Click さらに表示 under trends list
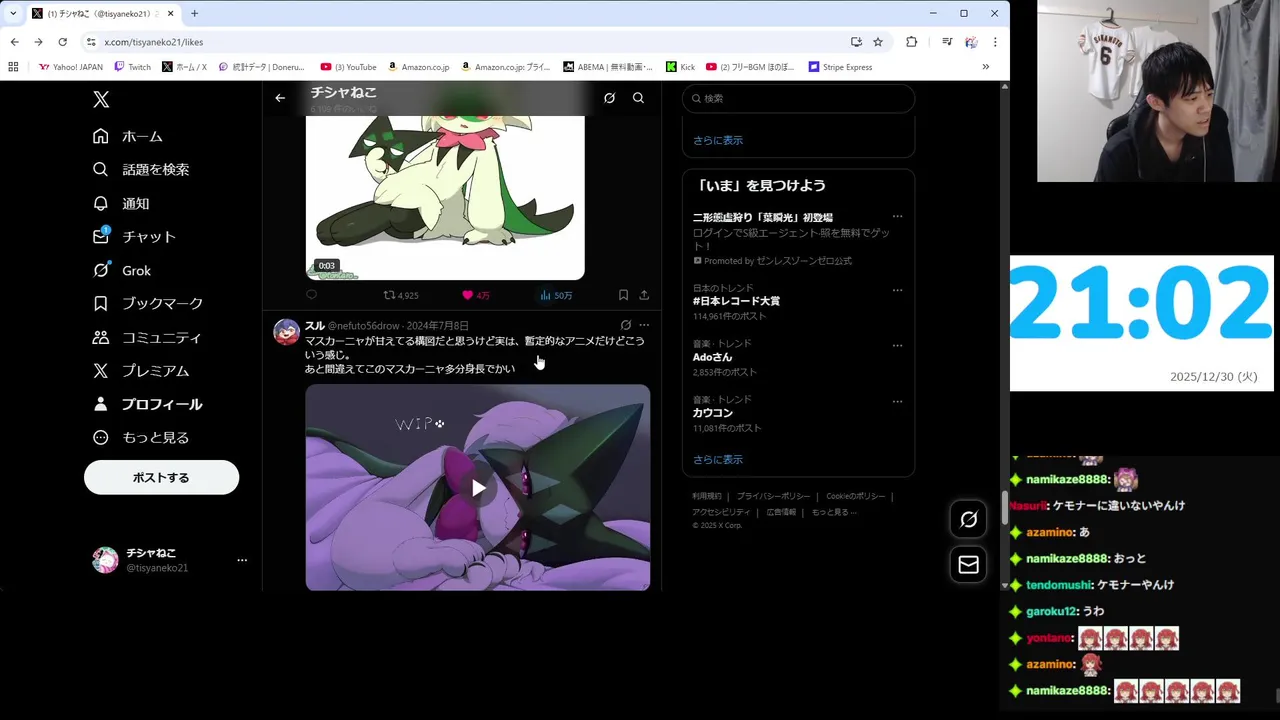1280x720 pixels. (x=718, y=460)
